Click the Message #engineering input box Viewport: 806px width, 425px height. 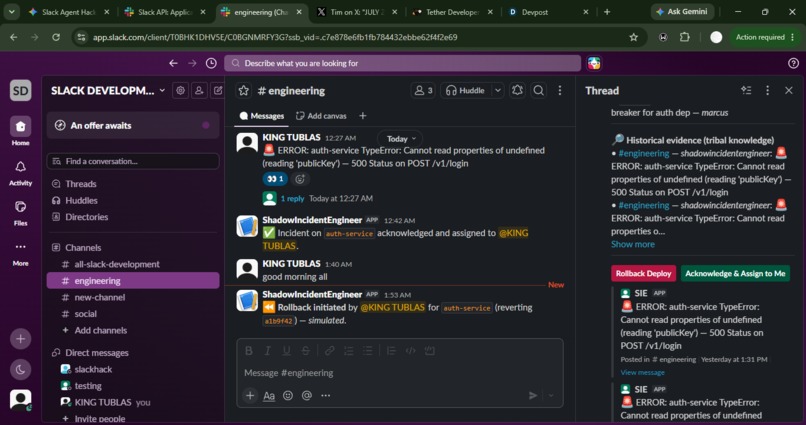pyautogui.click(x=399, y=373)
